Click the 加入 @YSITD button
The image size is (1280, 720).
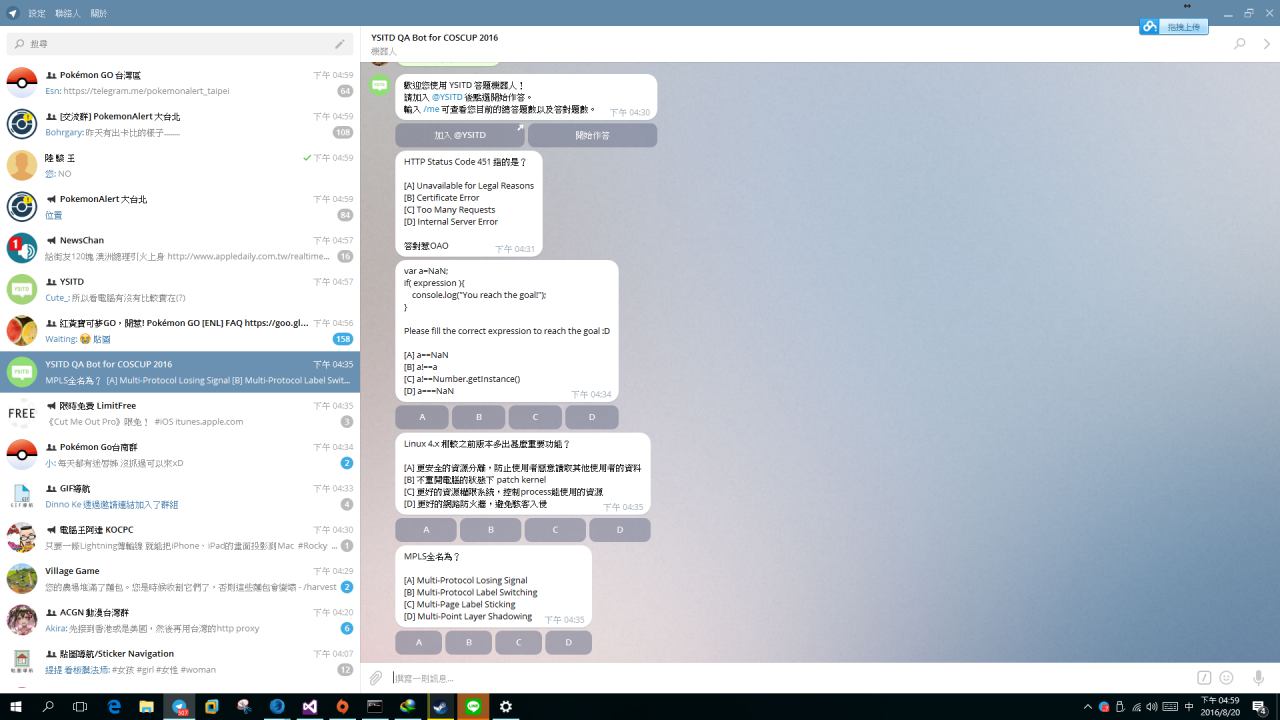[460, 135]
